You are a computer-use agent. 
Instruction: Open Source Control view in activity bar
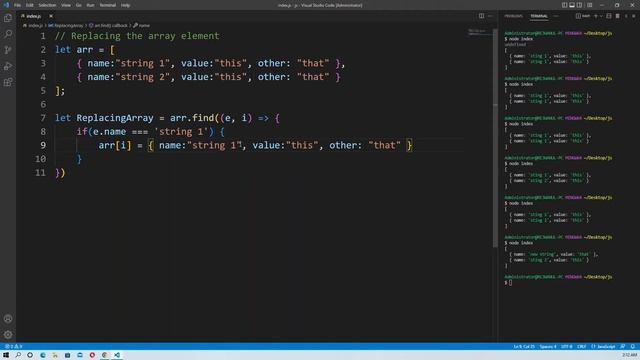(8, 50)
